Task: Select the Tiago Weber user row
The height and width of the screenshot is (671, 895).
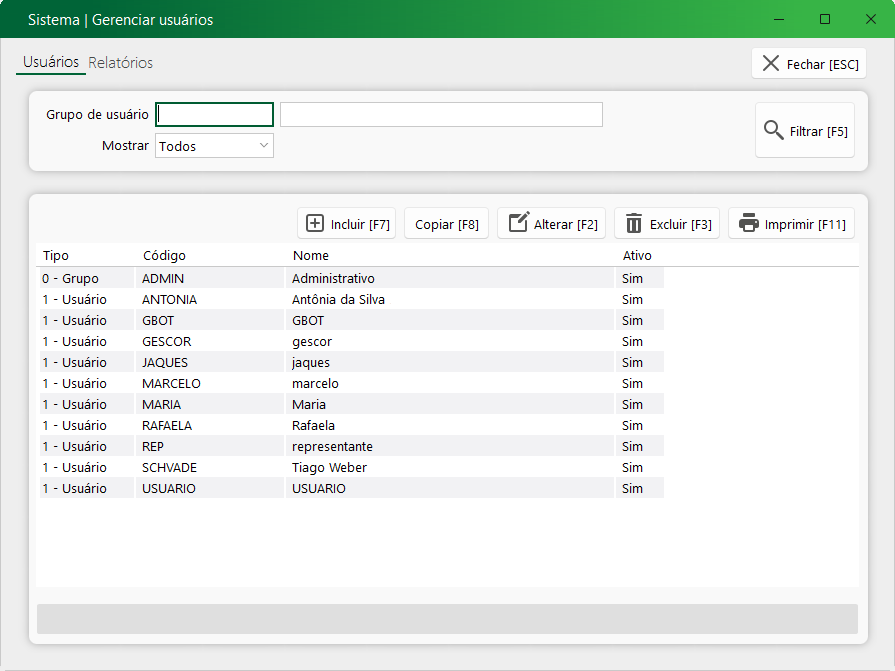Action: (329, 467)
